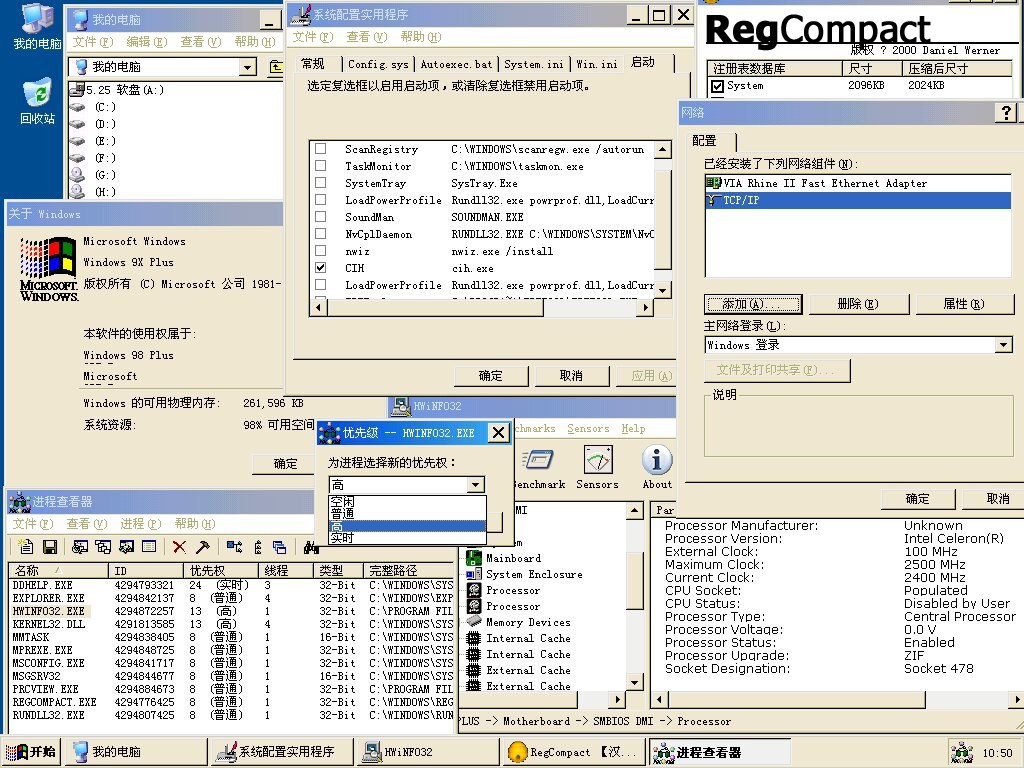Click the up-folder icon in My Computer toolbar
This screenshot has height=768, width=1024.
pos(276,67)
